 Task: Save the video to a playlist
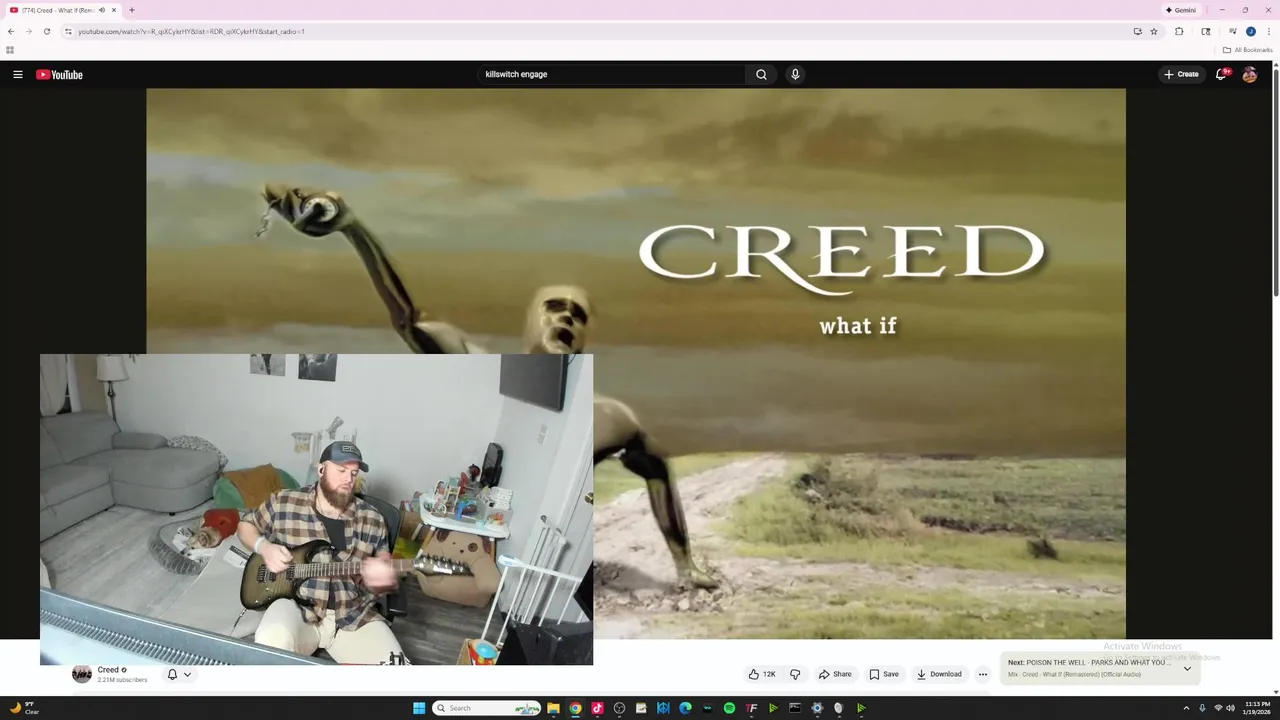pyautogui.click(x=884, y=674)
